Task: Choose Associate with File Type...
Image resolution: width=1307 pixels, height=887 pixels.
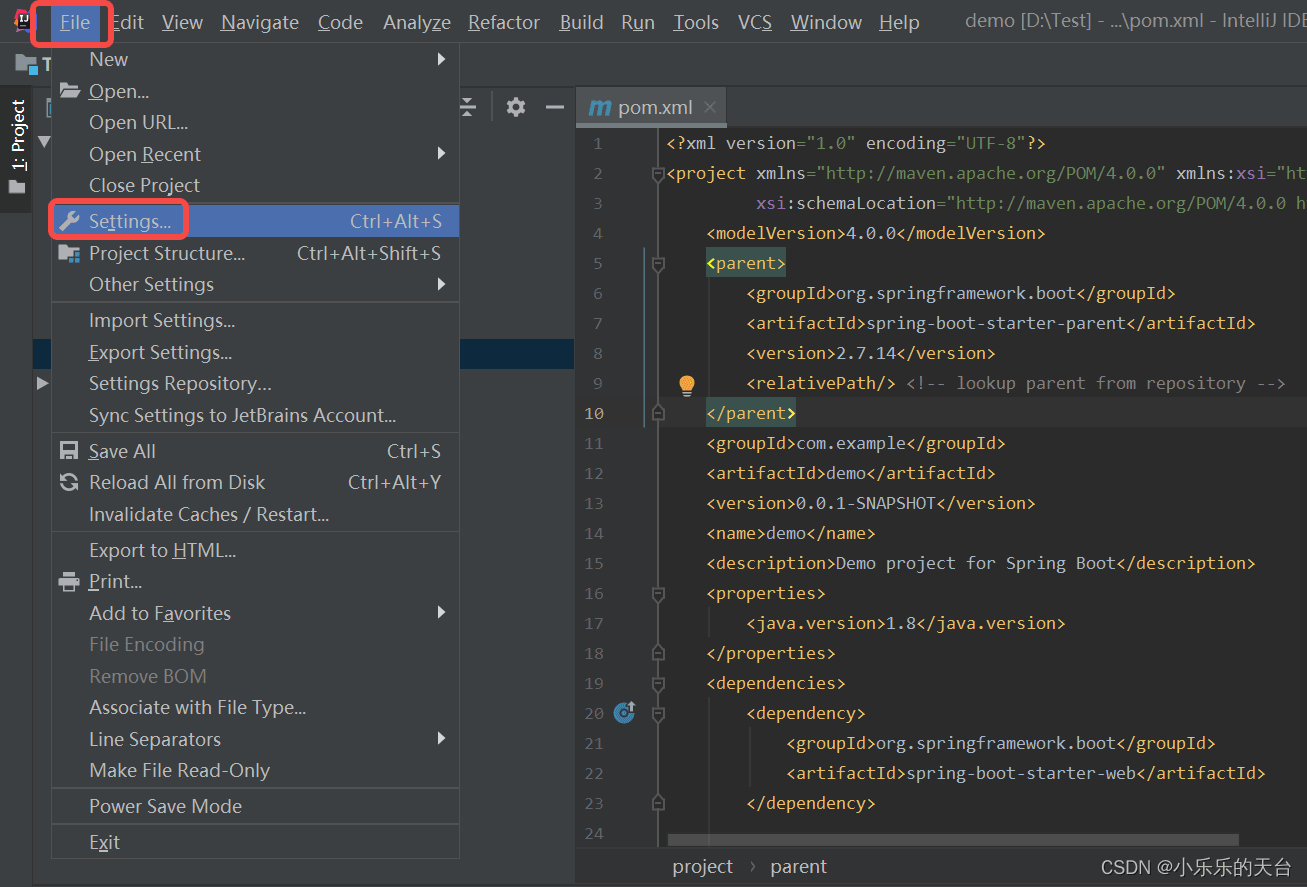Action: point(255,707)
